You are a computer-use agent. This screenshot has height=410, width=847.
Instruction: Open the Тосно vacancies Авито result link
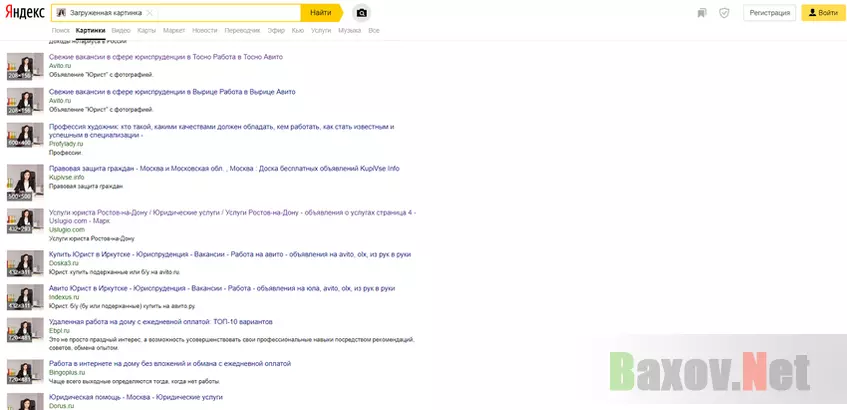(x=166, y=57)
